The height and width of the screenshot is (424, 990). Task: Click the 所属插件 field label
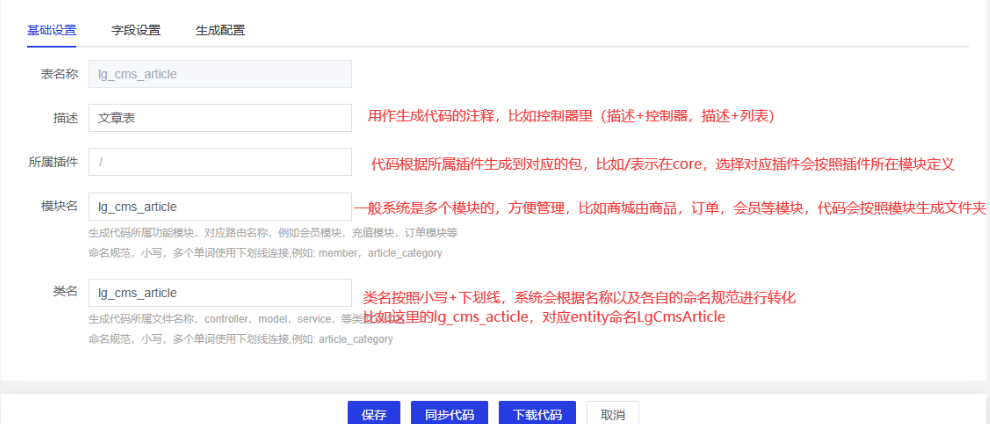[x=54, y=162]
